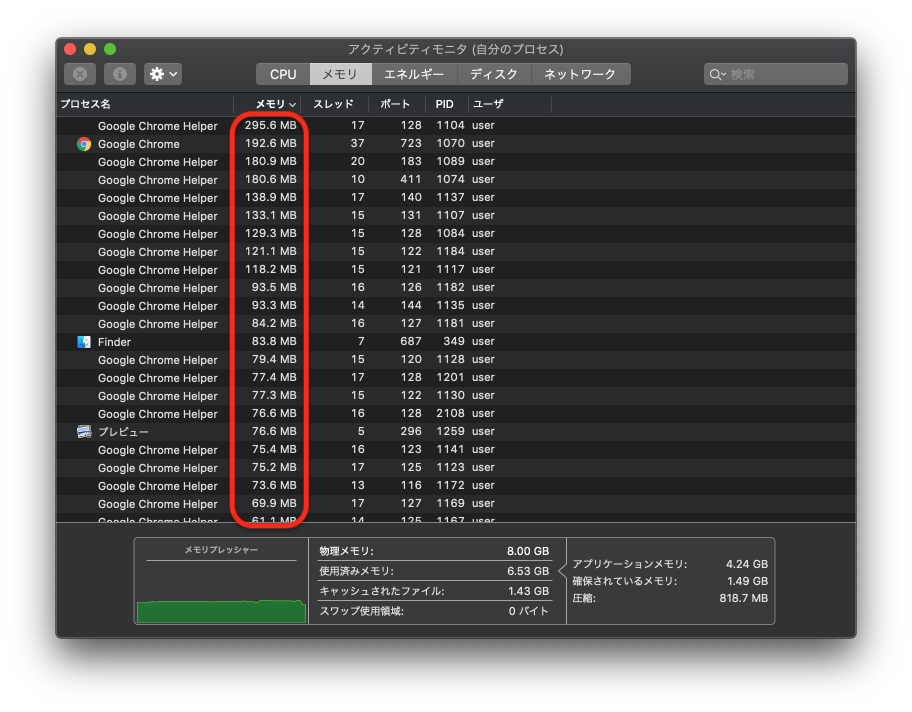
Task: Click the Finder icon in process list
Action: 84,341
